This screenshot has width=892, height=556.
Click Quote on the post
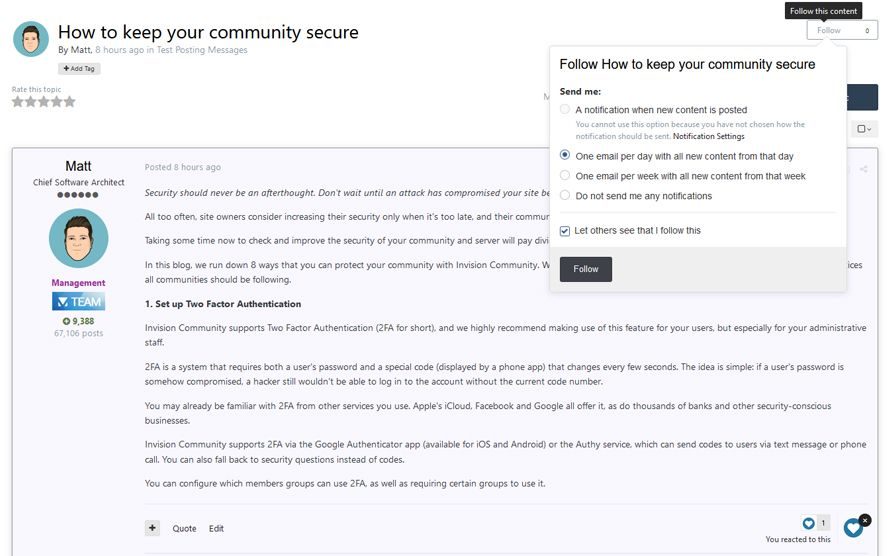[x=184, y=528]
